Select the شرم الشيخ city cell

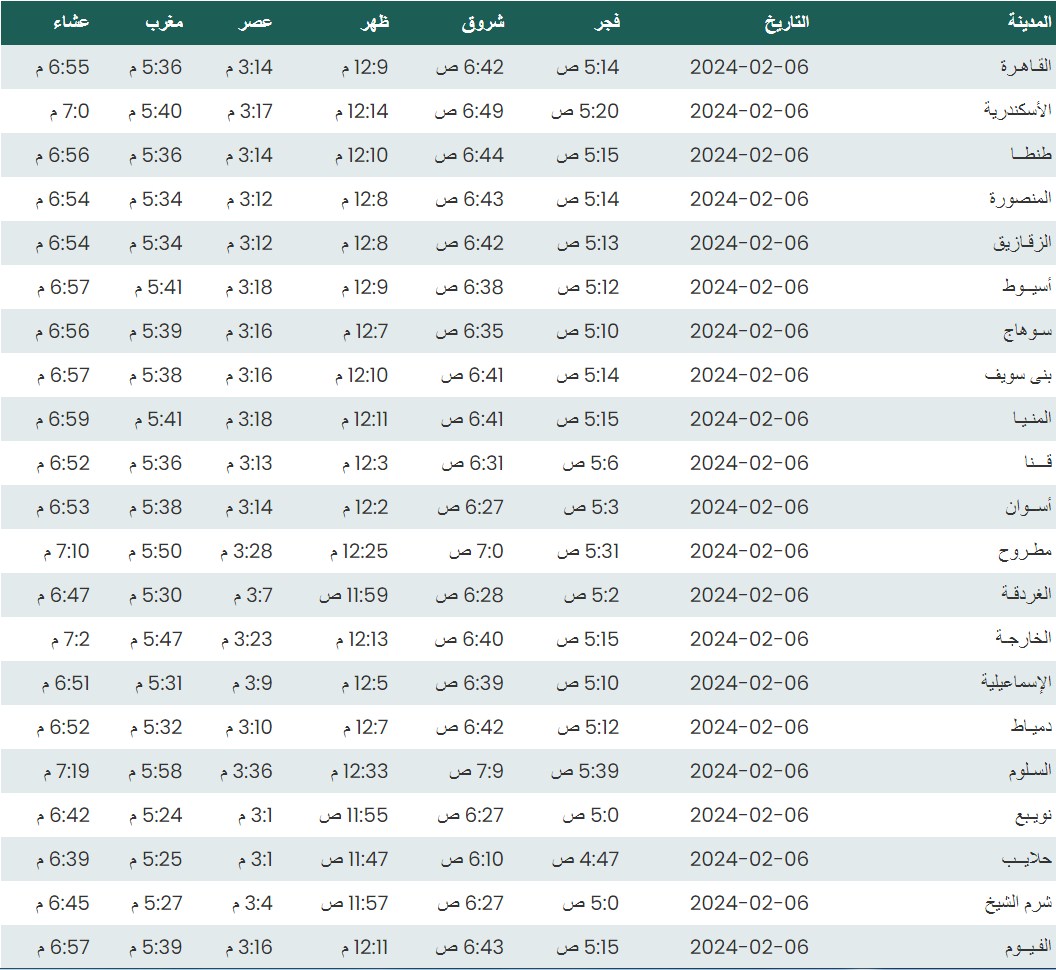1018,903
